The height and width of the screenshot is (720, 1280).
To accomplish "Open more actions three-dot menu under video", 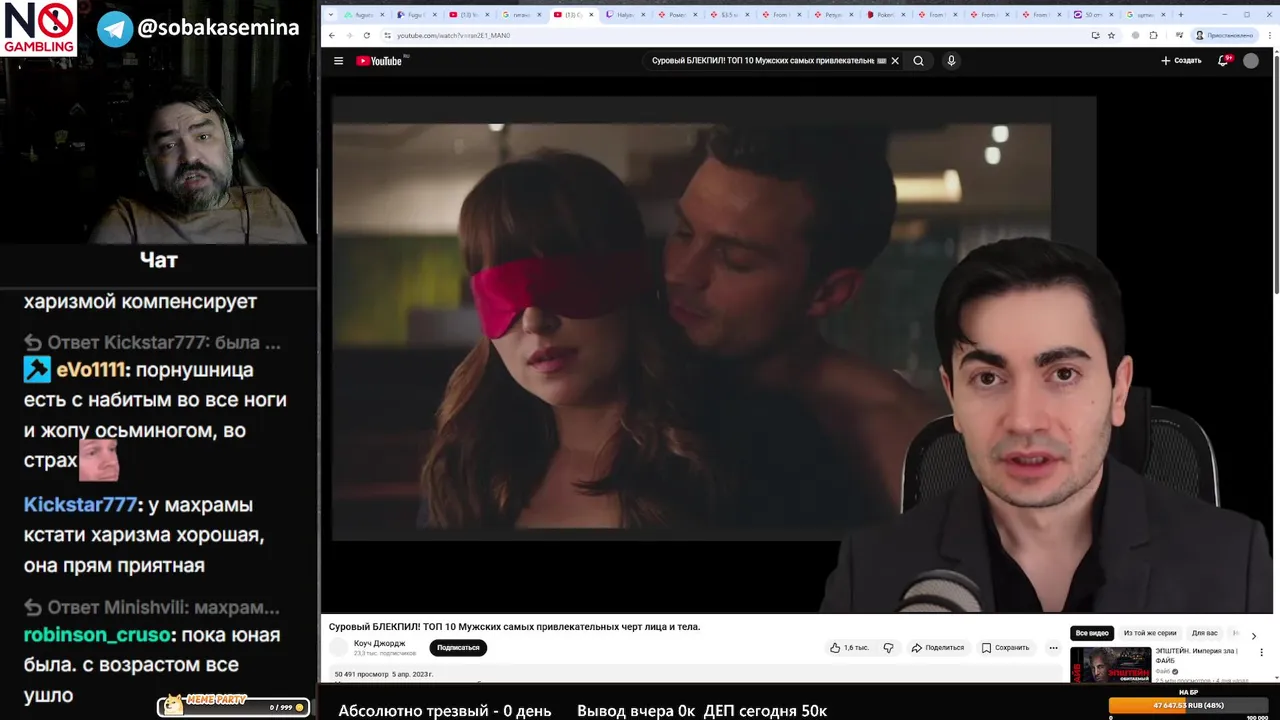I will click(x=1053, y=648).
